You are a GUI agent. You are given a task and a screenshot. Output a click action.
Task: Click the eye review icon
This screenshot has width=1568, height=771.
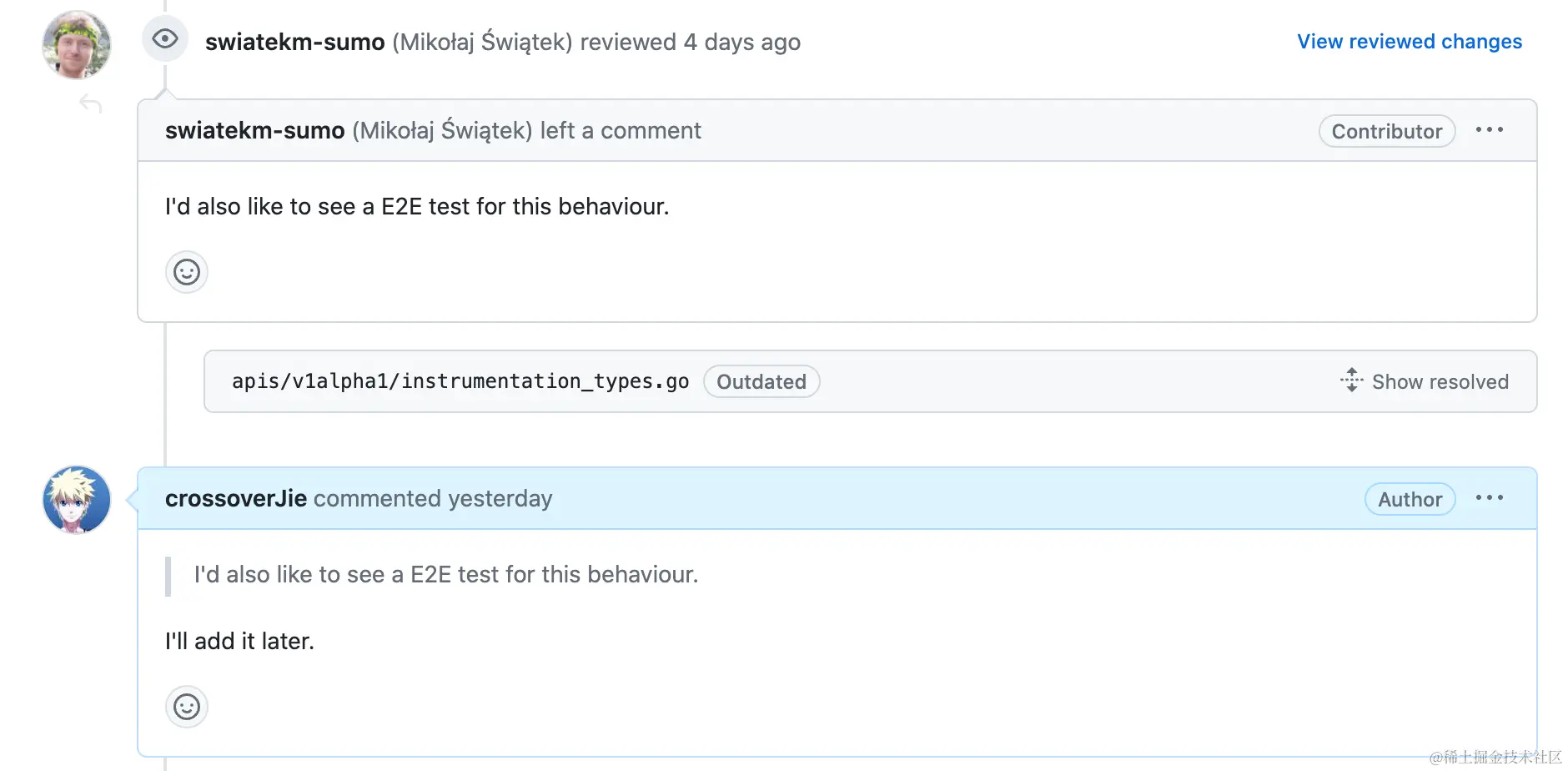pyautogui.click(x=165, y=39)
